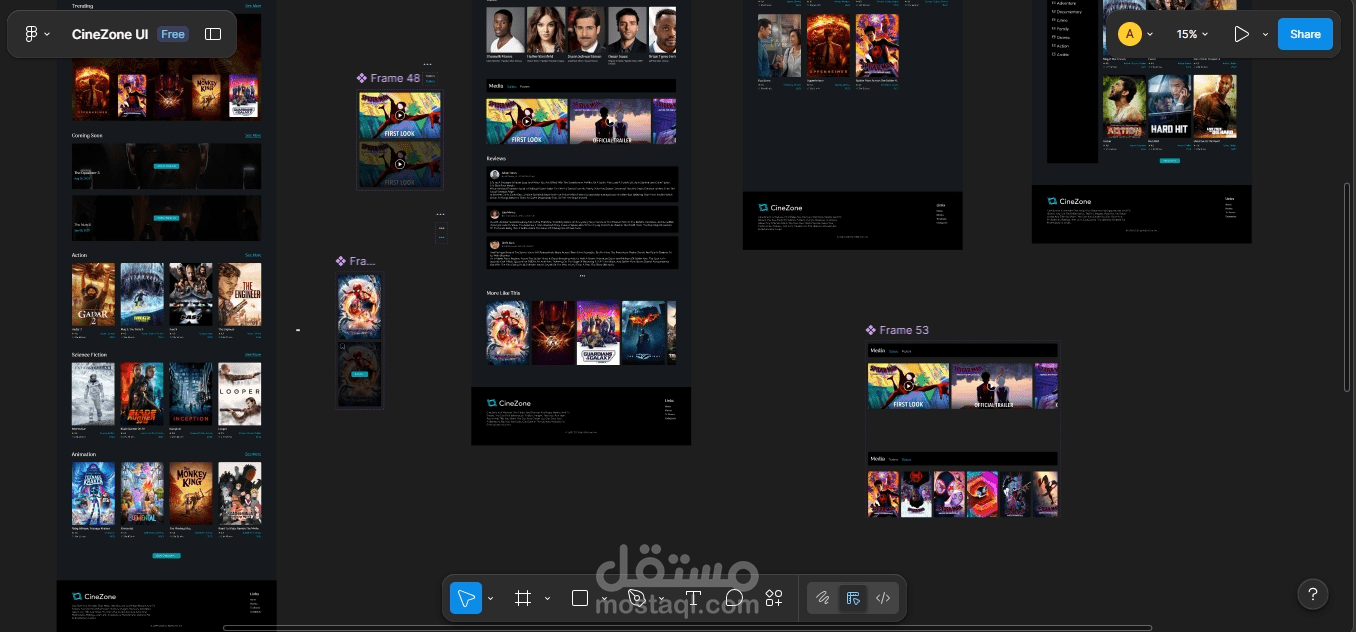Viewport: 1356px width, 632px height.
Task: Click the Coming Soon section heading
Action: click(87, 135)
